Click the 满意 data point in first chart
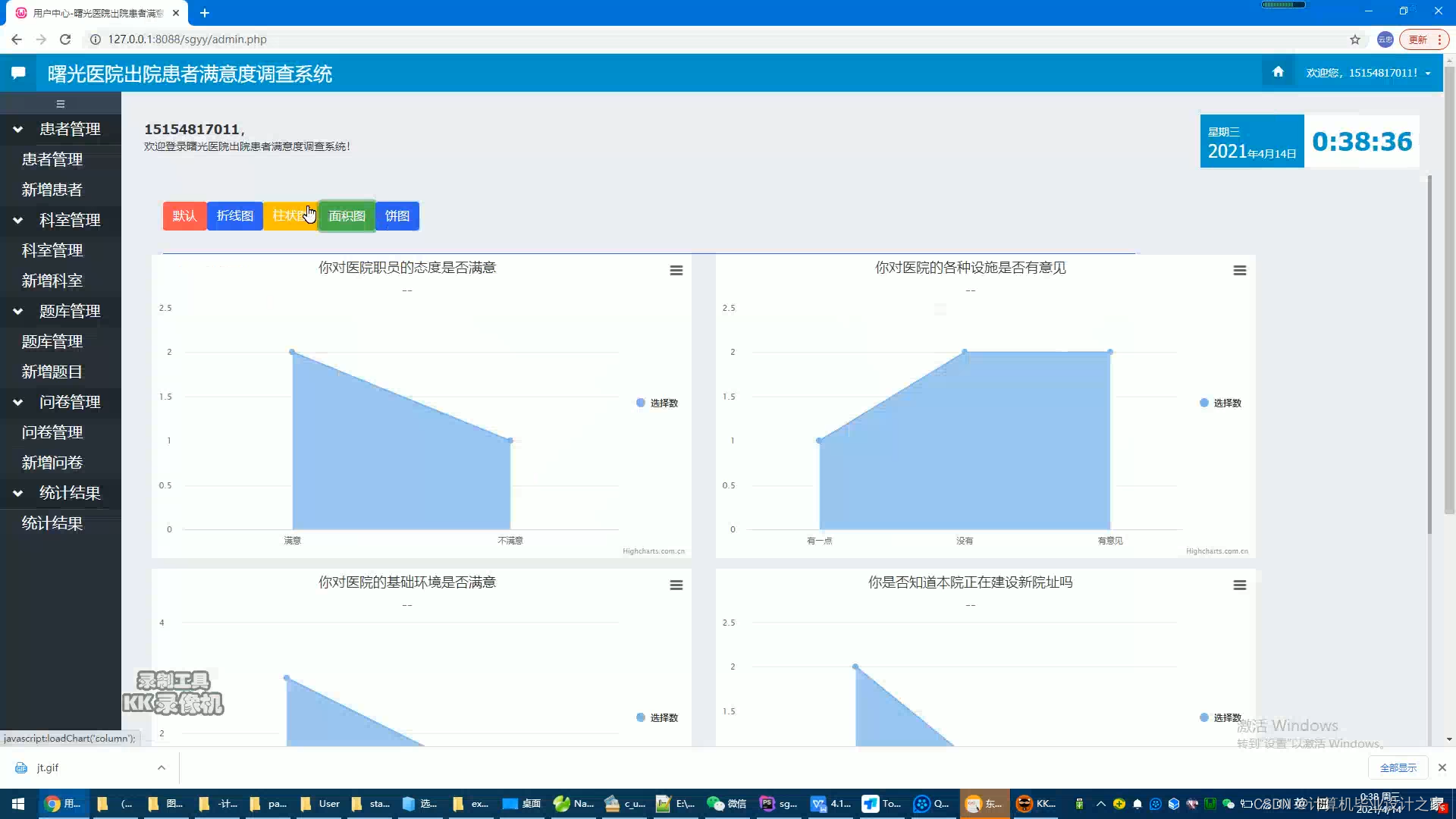 [293, 352]
